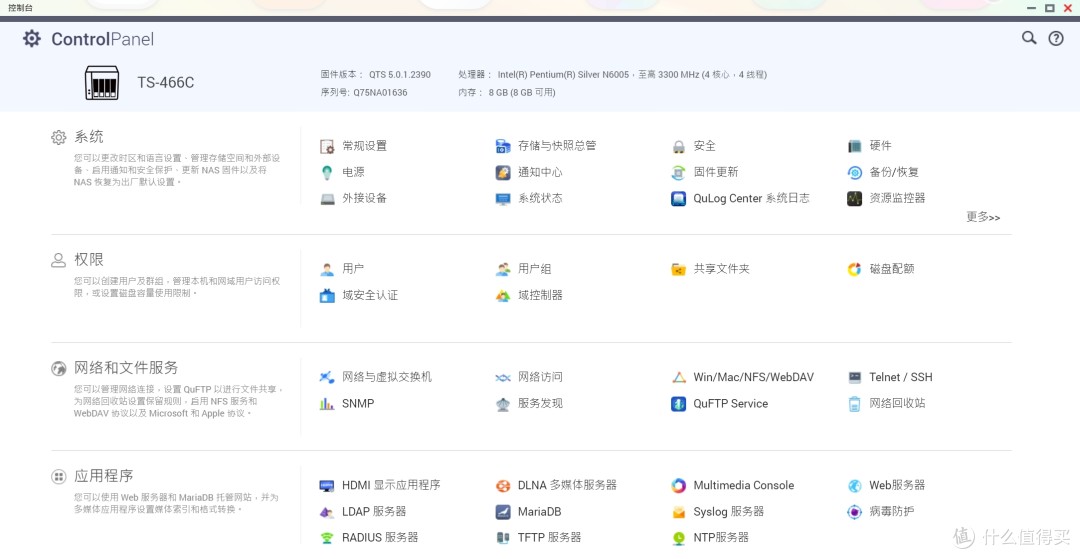Open the 磁盘配额 disk quota icon
1080x559 pixels.
click(x=855, y=269)
